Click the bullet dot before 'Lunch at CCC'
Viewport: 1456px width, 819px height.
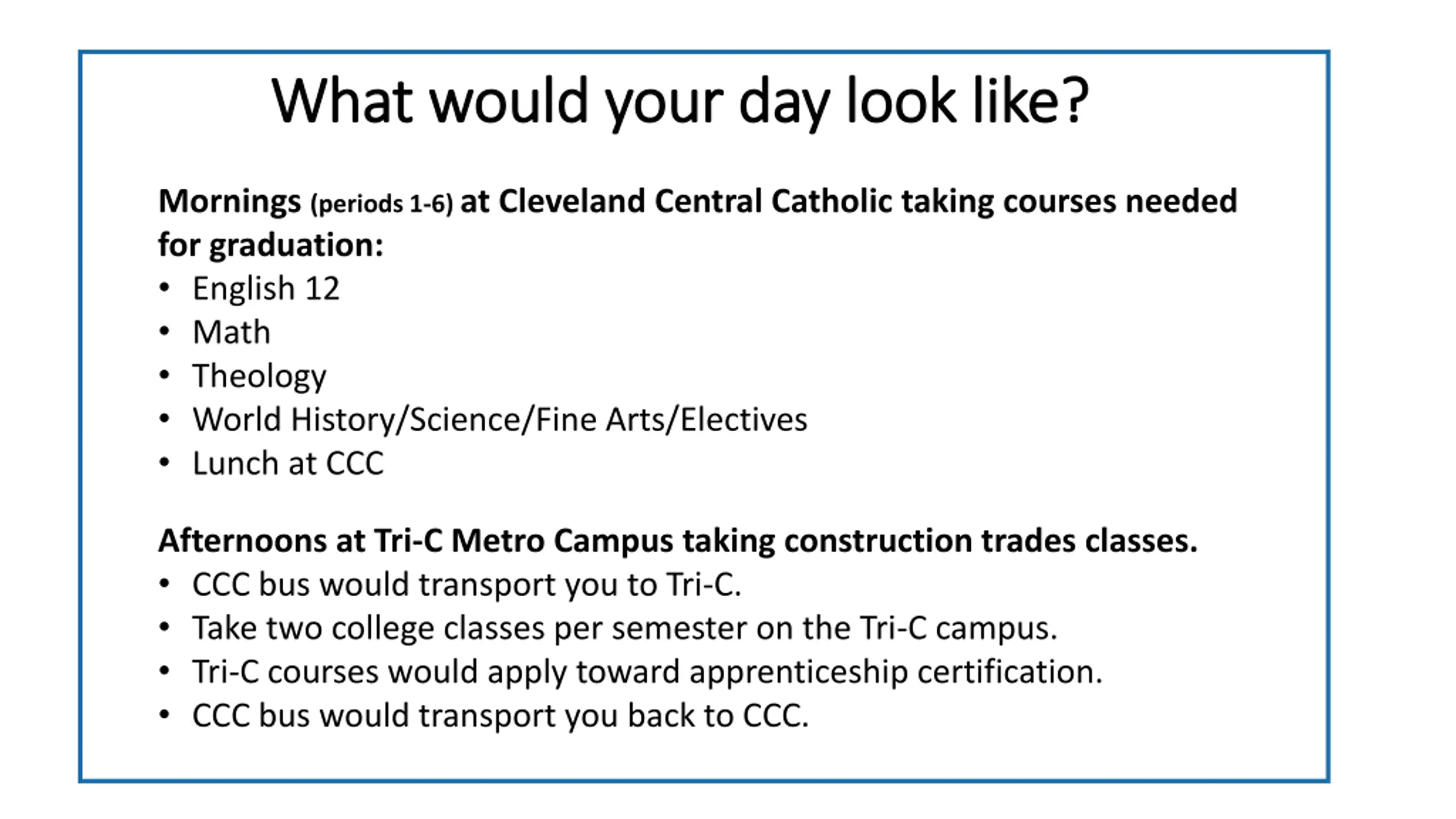point(164,462)
